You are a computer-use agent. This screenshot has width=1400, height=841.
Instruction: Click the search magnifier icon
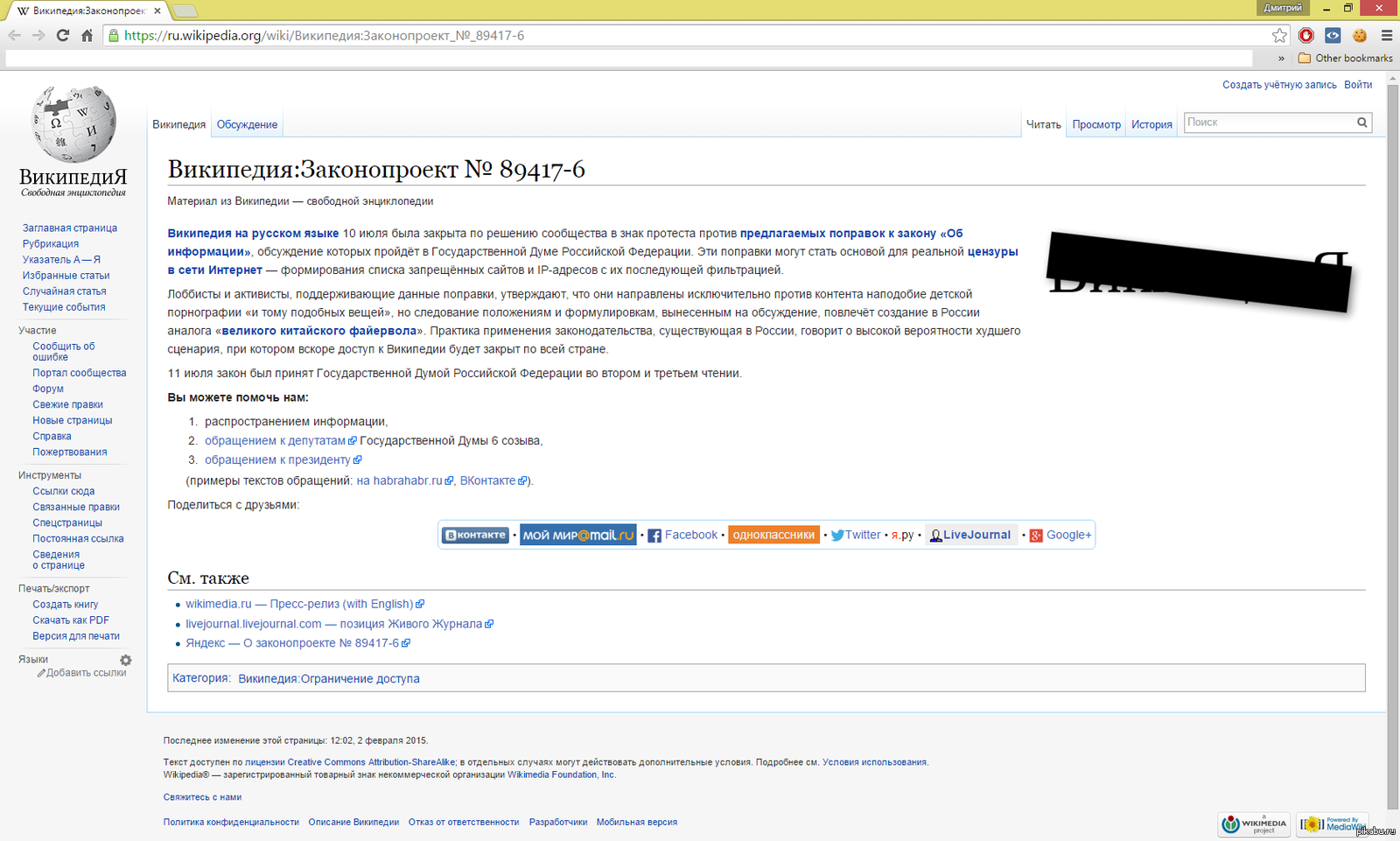pyautogui.click(x=1361, y=123)
